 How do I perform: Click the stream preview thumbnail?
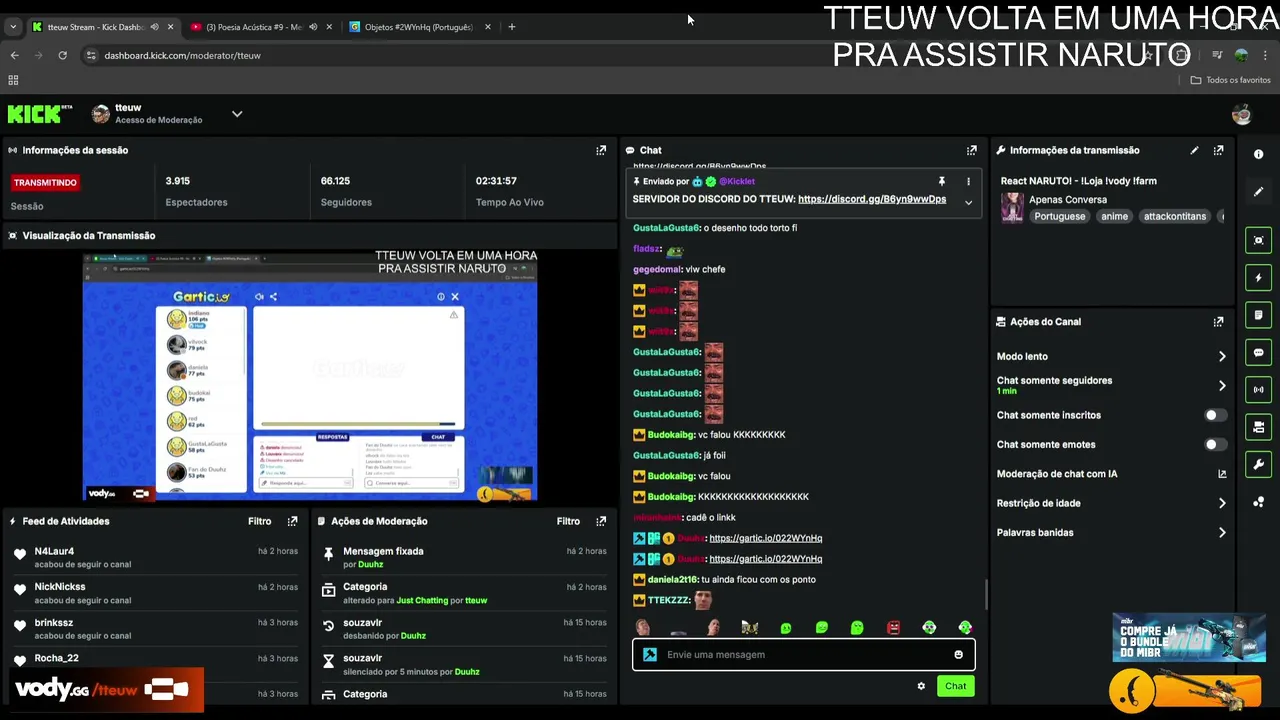coord(310,377)
